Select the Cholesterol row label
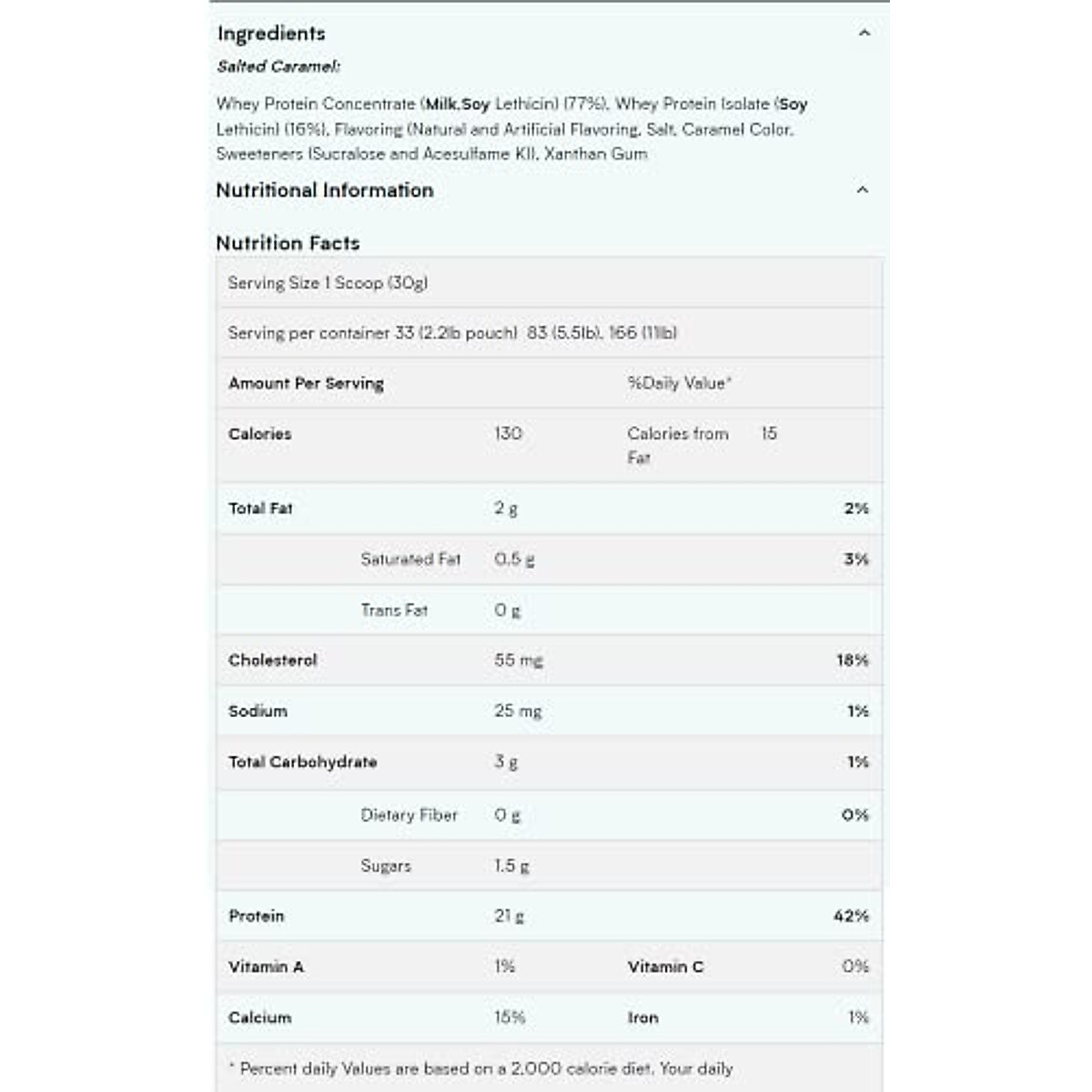This screenshot has height=1092, width=1092. coord(273,661)
